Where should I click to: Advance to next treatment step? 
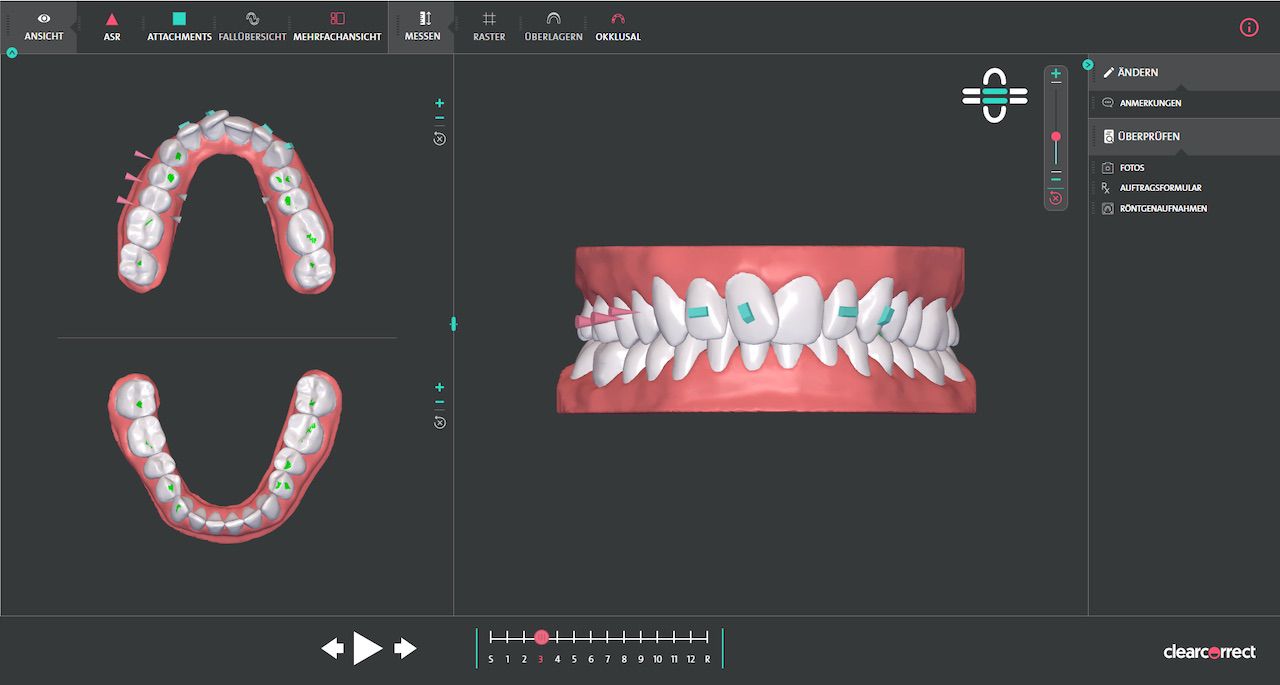405,649
